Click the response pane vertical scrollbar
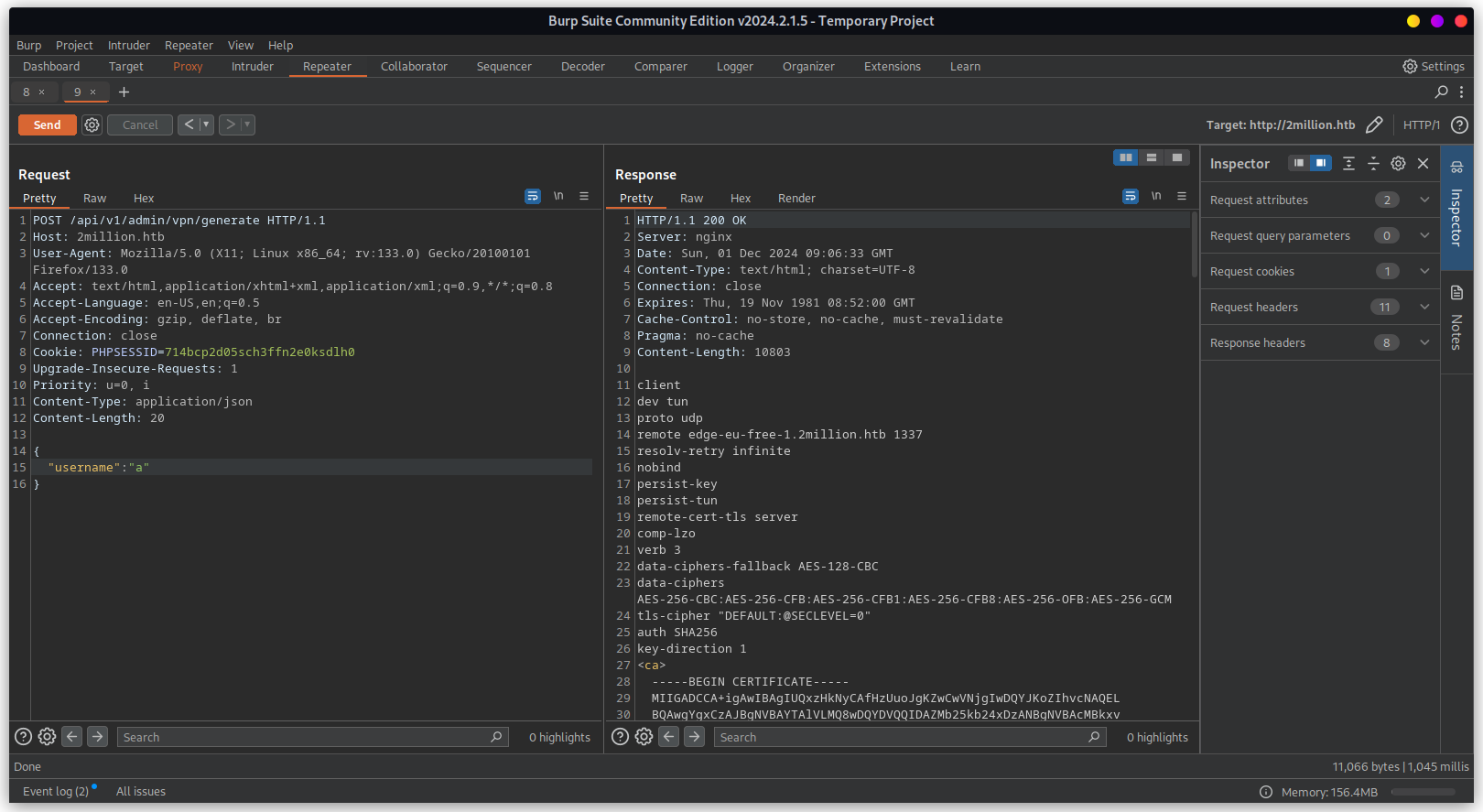The height and width of the screenshot is (812, 1483). (1195, 244)
